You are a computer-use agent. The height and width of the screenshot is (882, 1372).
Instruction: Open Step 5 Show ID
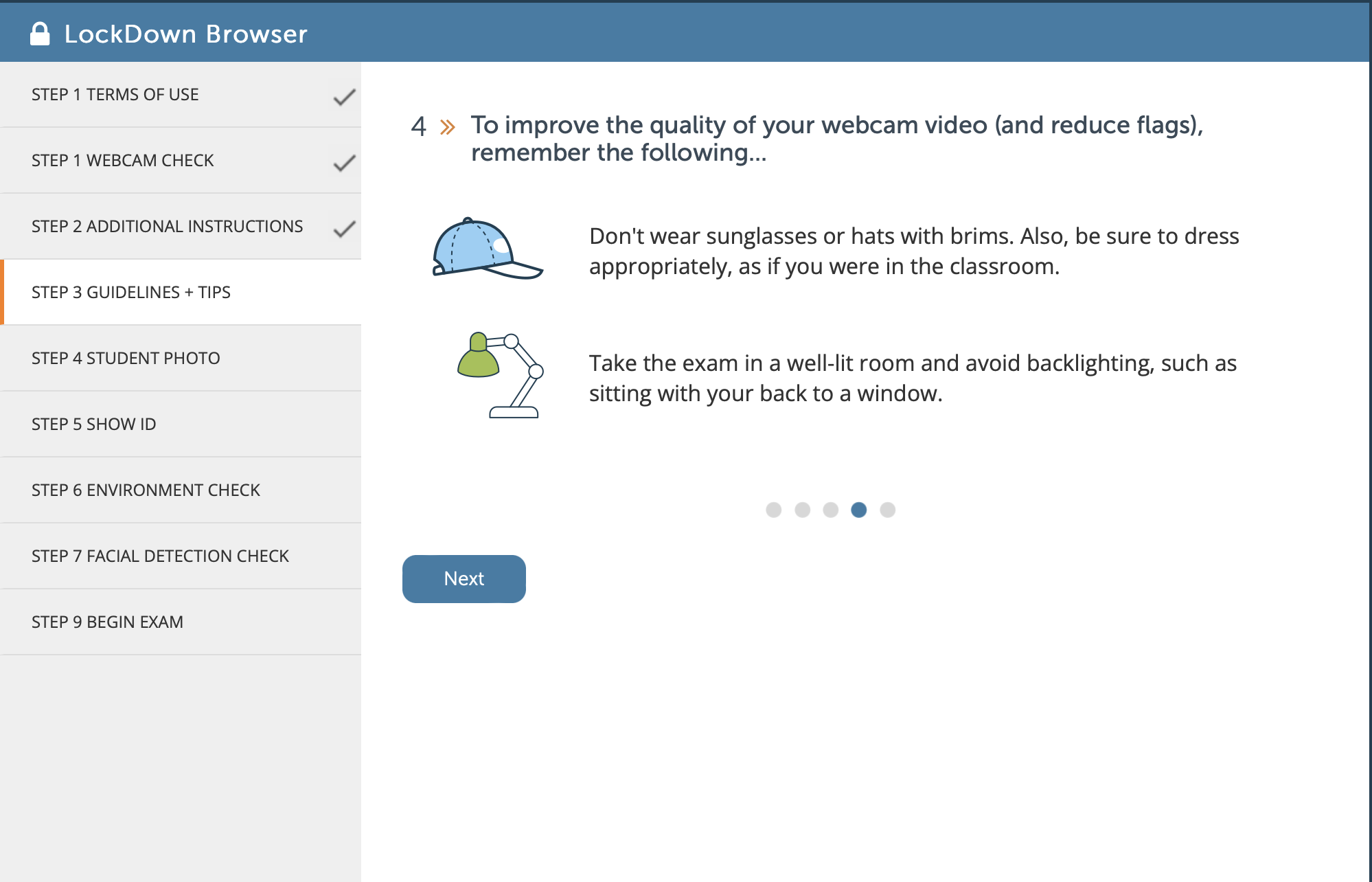[181, 425]
